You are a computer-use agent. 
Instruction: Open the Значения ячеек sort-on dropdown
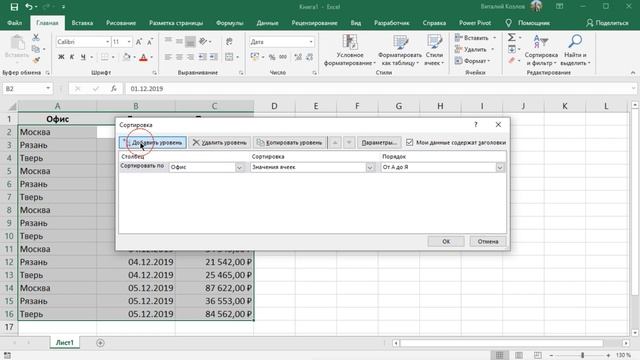point(370,167)
